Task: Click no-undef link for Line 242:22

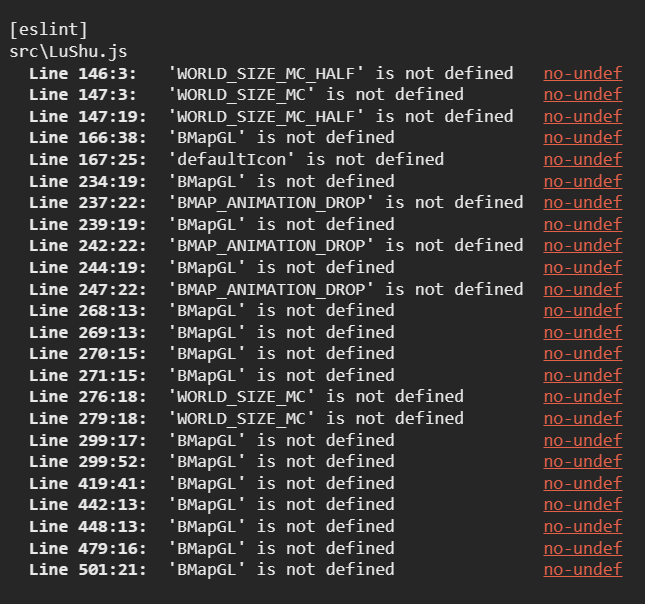Action: (583, 246)
